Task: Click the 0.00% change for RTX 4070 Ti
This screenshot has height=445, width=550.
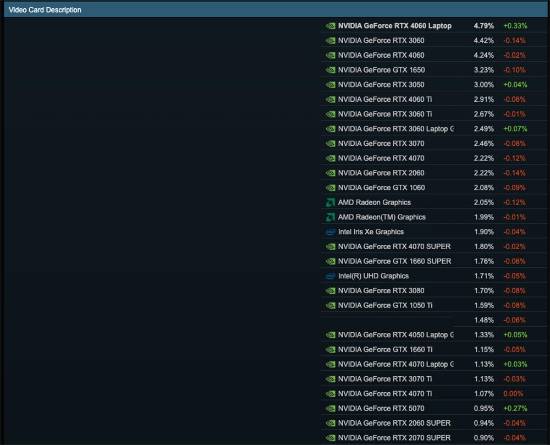Action: click(x=513, y=394)
